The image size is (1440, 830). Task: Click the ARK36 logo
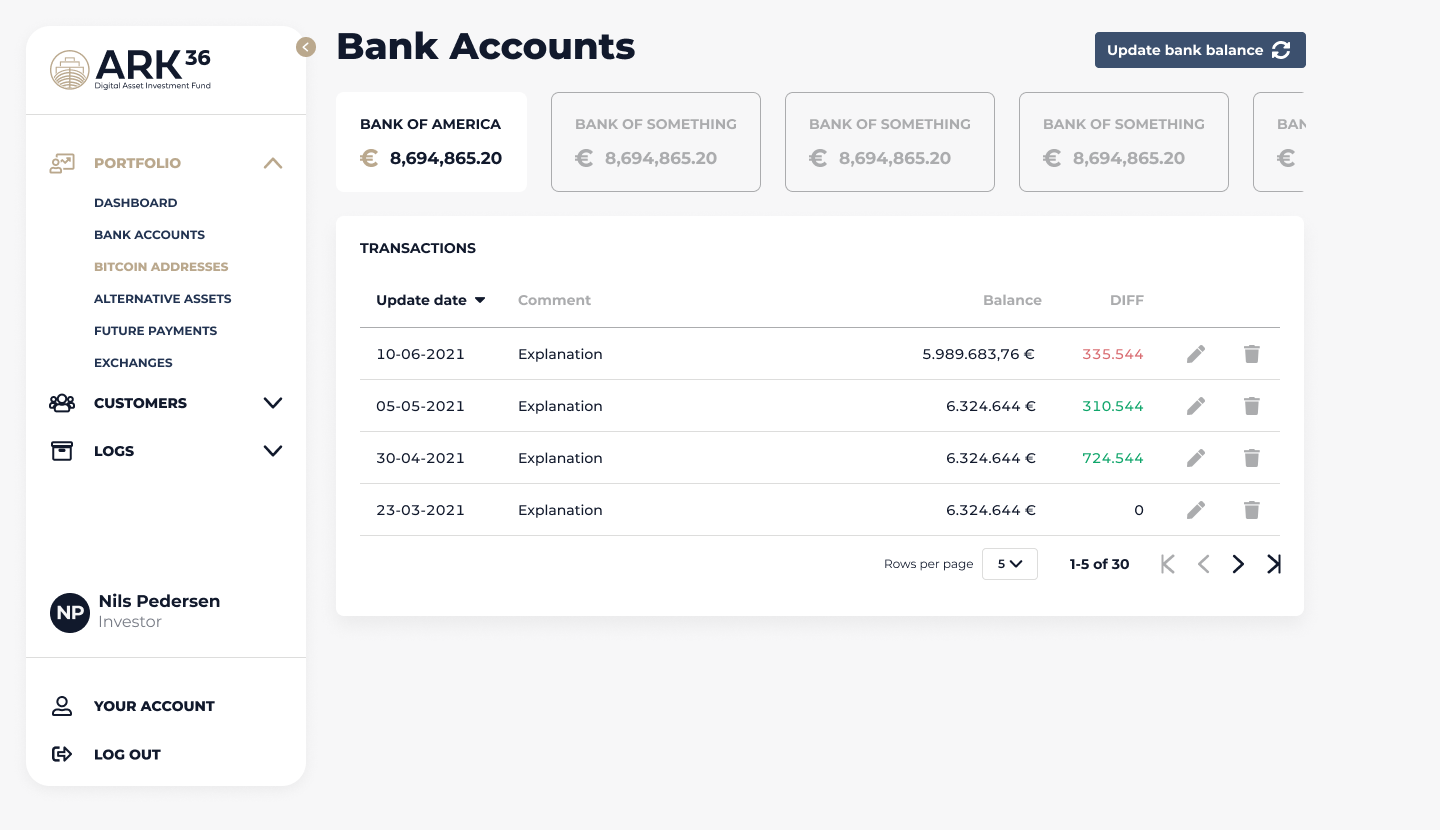coord(131,69)
